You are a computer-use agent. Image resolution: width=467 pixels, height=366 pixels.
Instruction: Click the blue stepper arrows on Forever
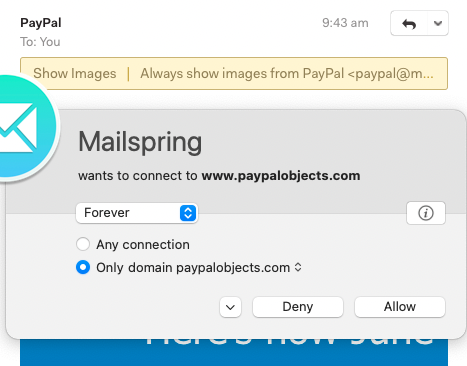[188, 213]
